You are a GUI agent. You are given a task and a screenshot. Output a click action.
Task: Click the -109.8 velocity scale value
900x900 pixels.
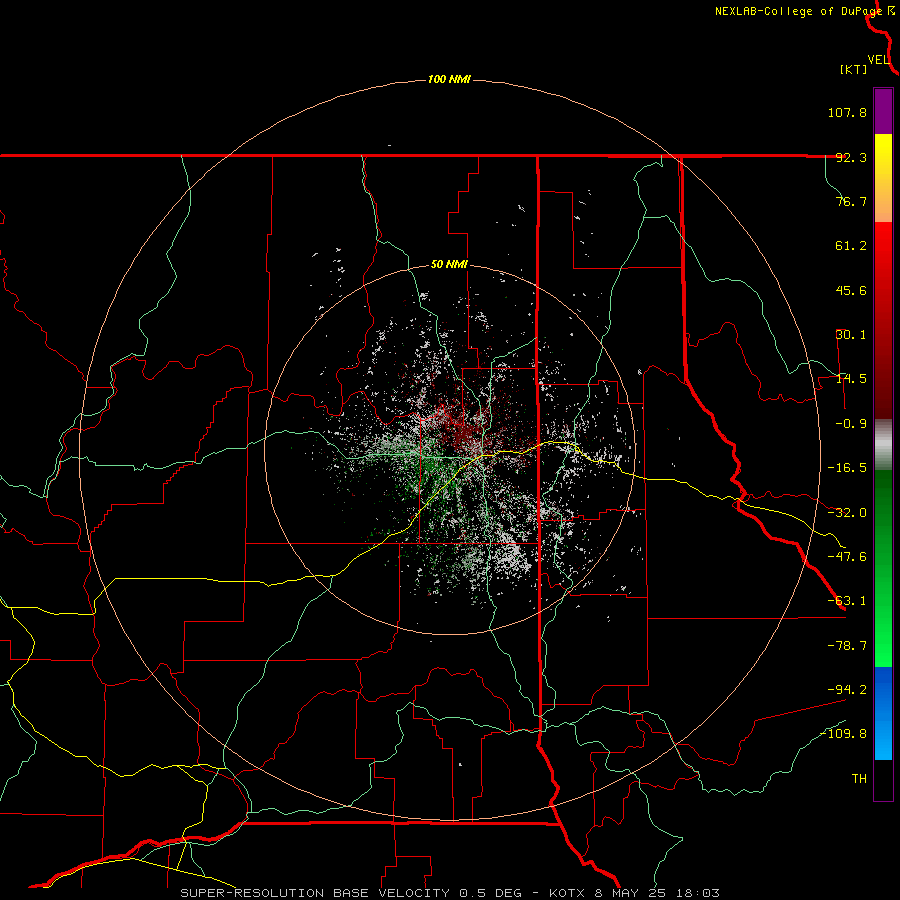(x=844, y=734)
